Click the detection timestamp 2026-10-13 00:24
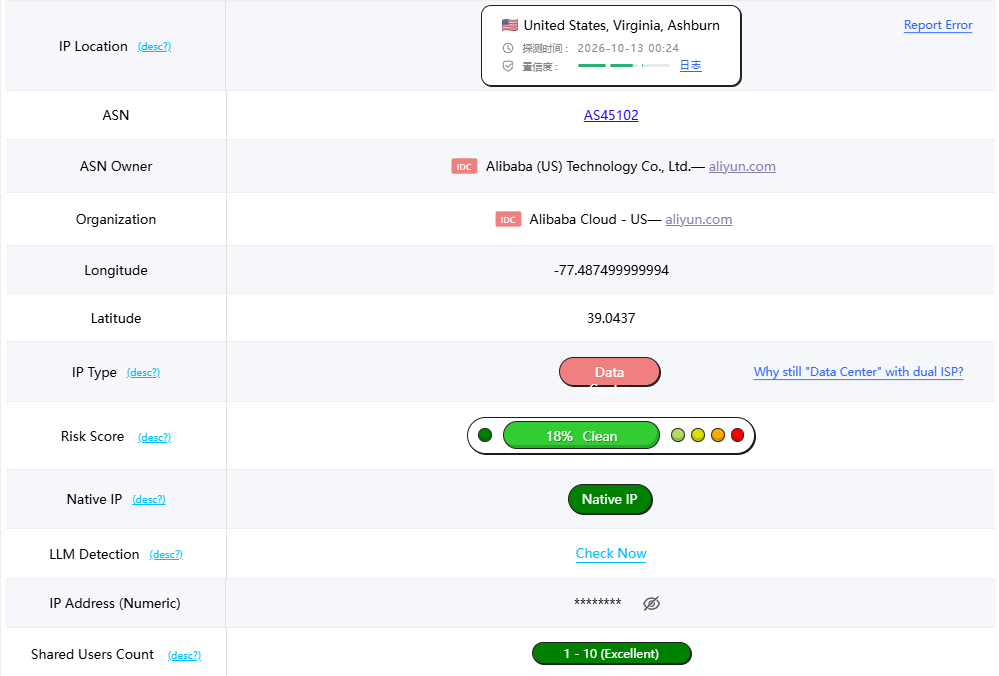Image resolution: width=999 pixels, height=676 pixels. (628, 48)
